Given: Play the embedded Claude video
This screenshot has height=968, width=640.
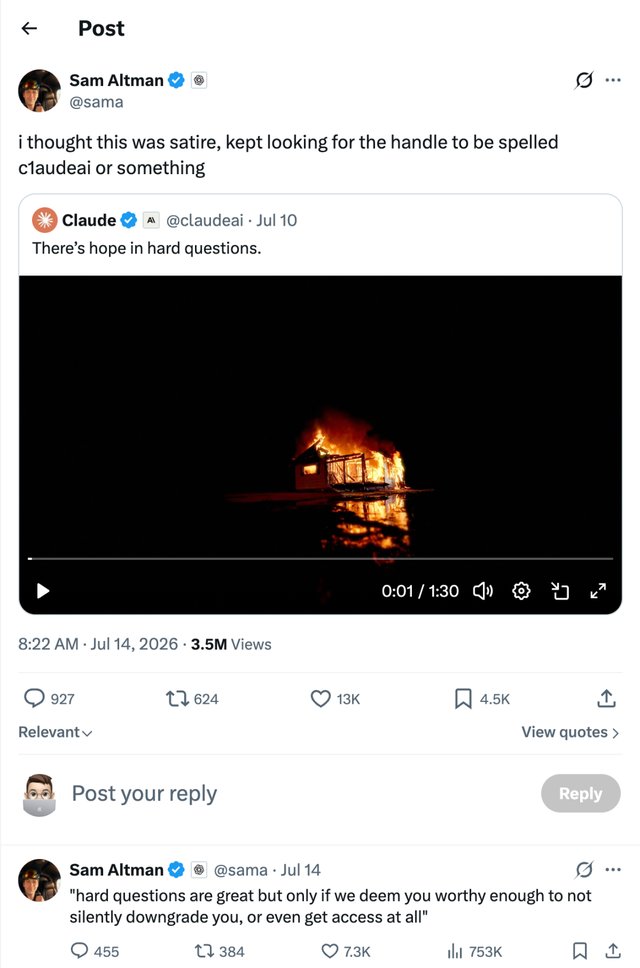Looking at the screenshot, I should click(43, 591).
